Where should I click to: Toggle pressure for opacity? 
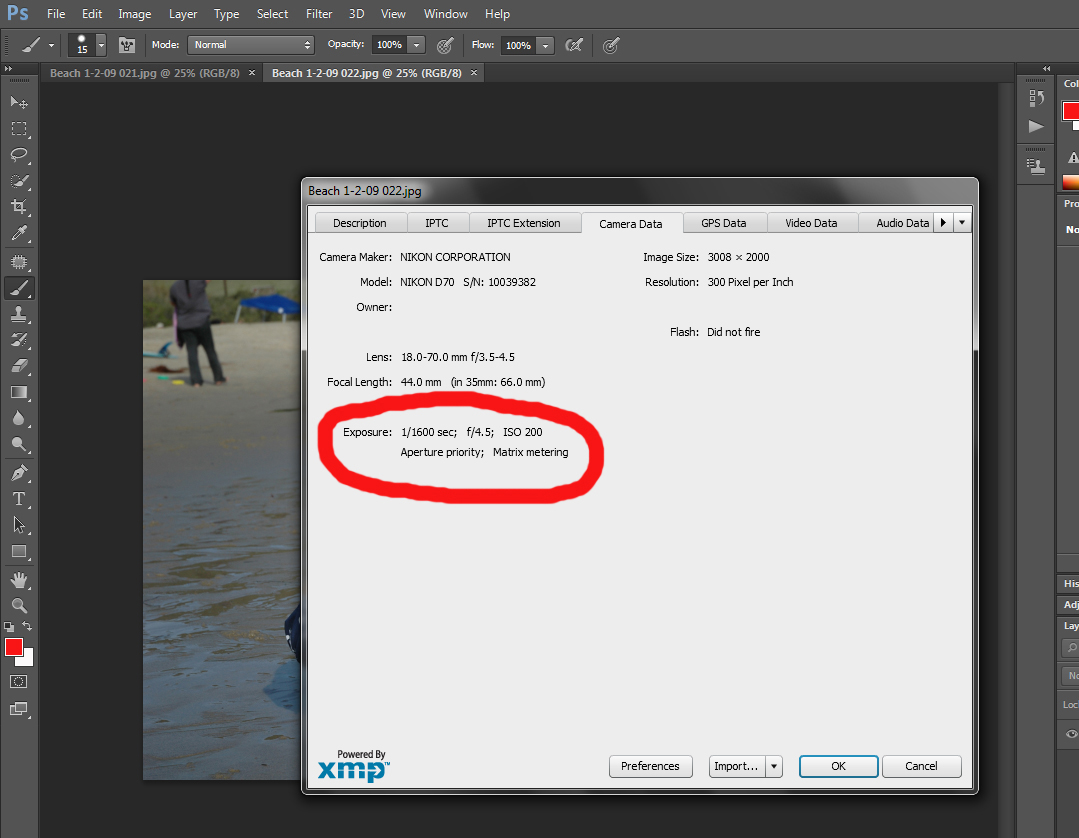pos(445,45)
